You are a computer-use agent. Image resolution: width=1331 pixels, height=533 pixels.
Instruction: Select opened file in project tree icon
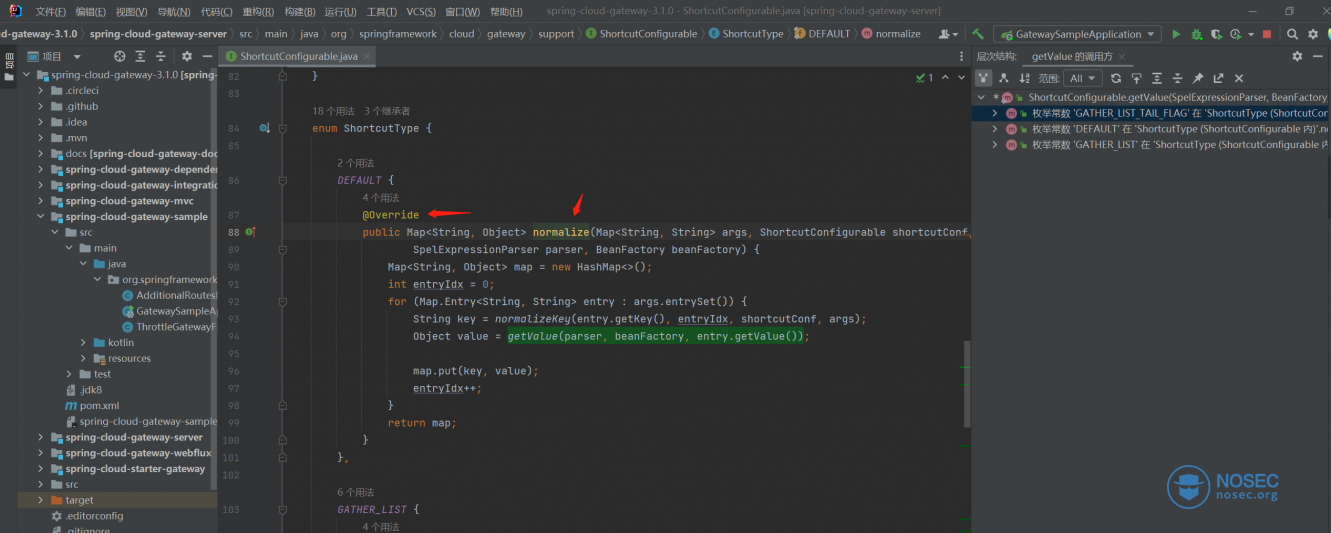(120, 56)
